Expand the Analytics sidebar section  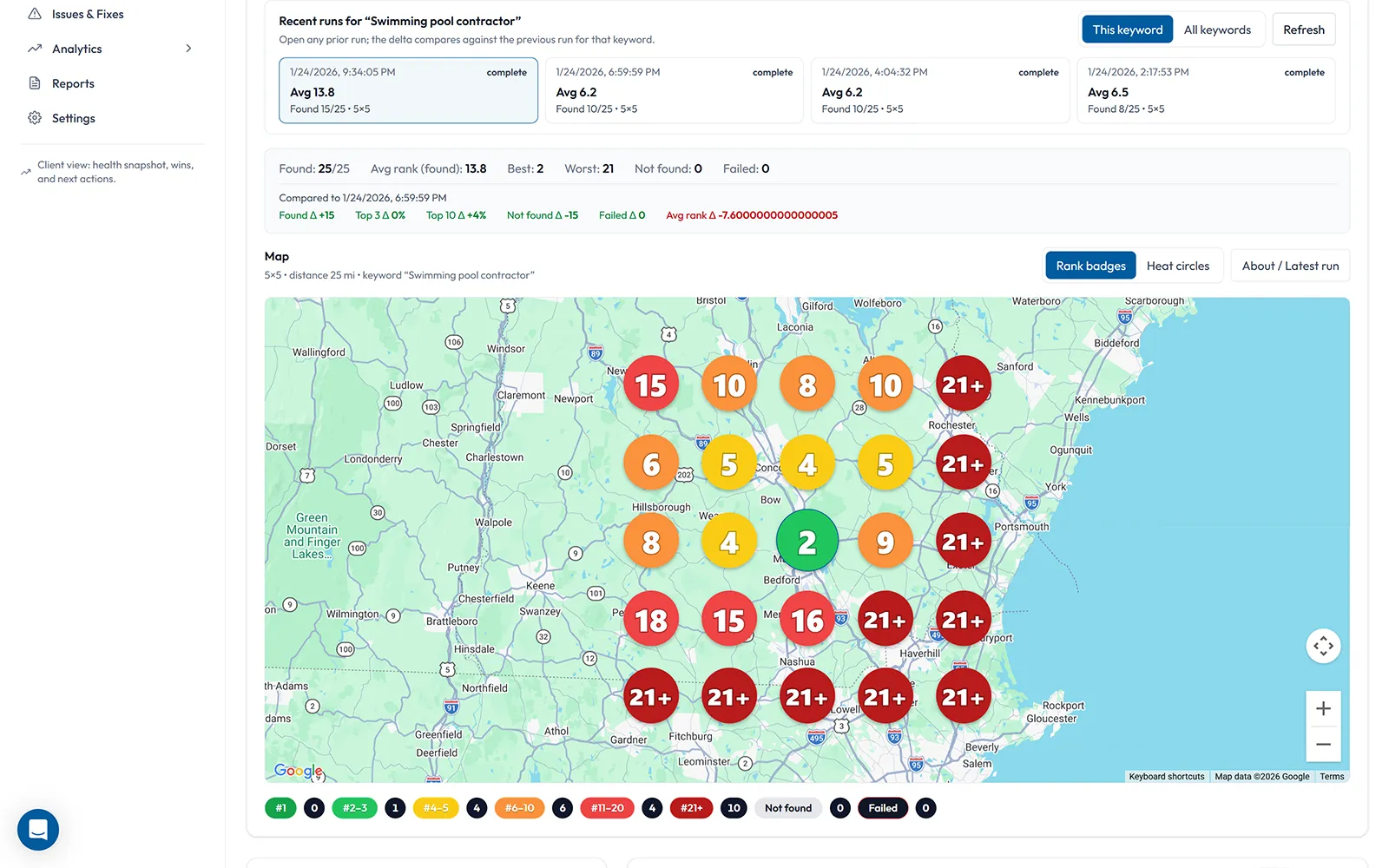[188, 49]
